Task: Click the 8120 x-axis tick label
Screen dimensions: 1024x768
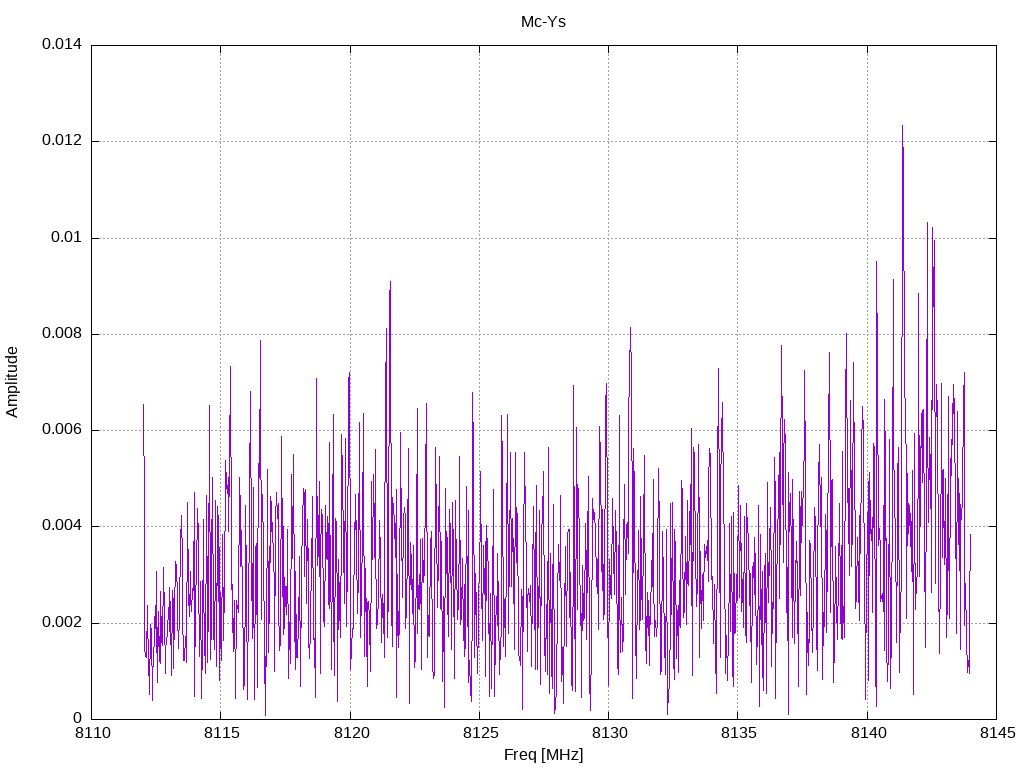Action: click(350, 733)
